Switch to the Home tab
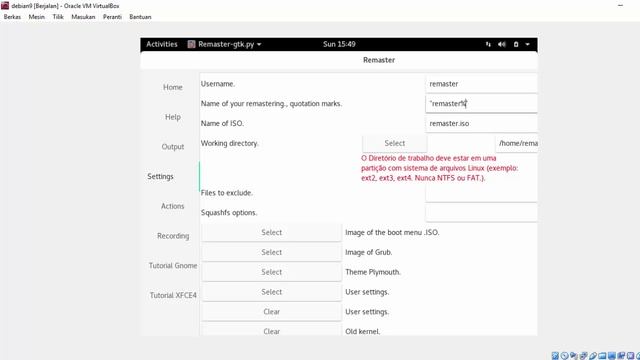The image size is (640, 360). coord(173,87)
